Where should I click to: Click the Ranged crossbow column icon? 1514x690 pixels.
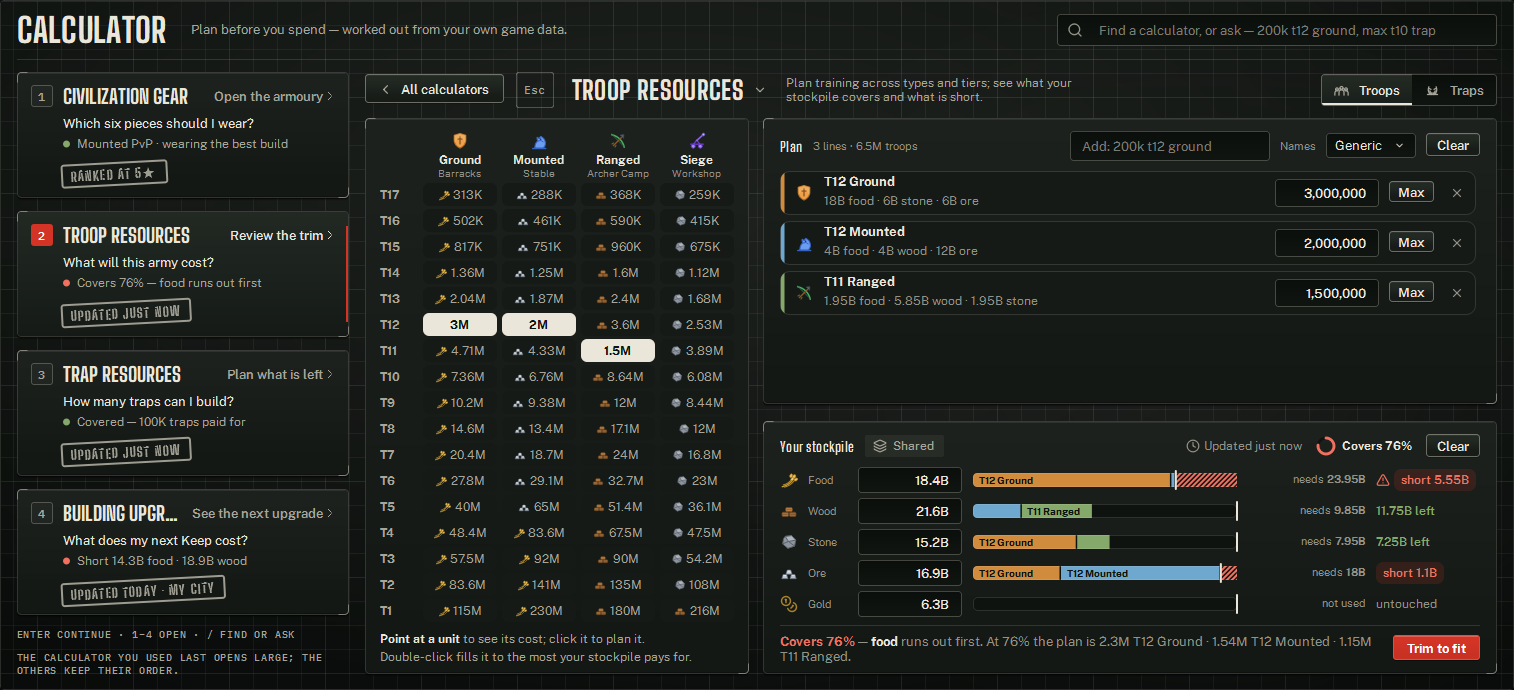618,141
